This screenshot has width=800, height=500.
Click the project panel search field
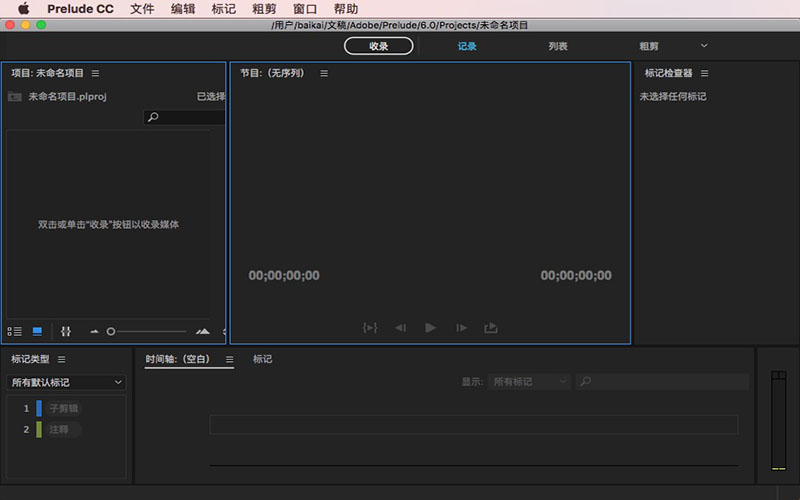[184, 117]
